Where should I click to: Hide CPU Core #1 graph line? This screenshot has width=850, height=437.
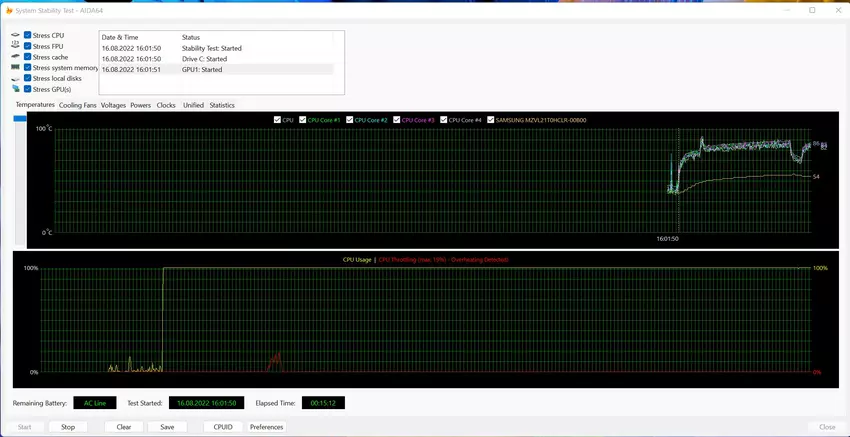[x=303, y=120]
